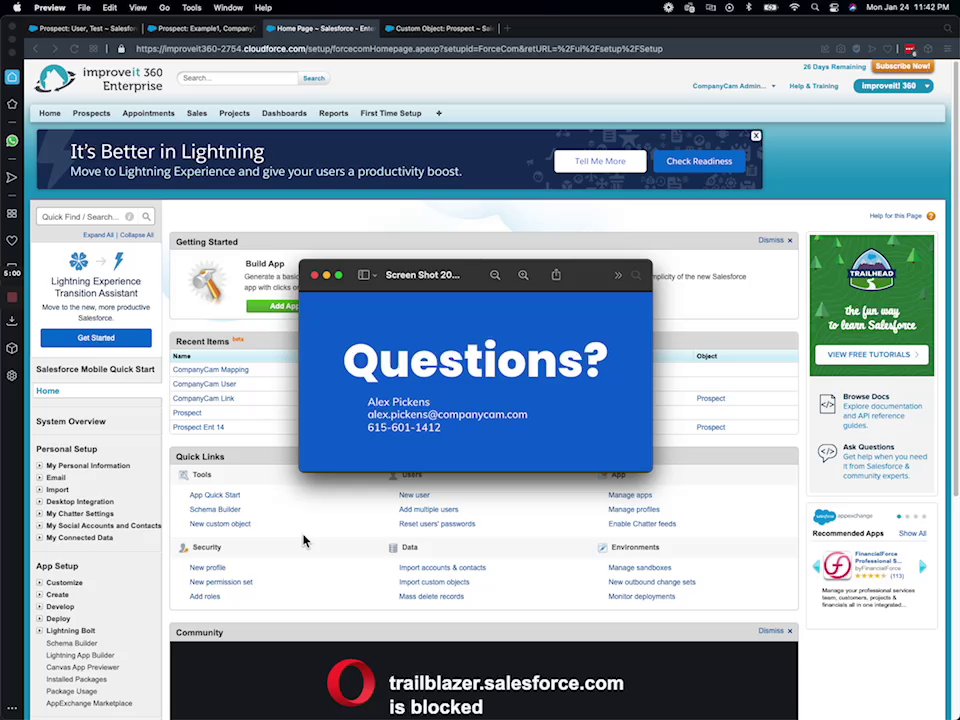The height and width of the screenshot is (720, 960).
Task: Dismiss the Getting Started panel
Action: 775,240
